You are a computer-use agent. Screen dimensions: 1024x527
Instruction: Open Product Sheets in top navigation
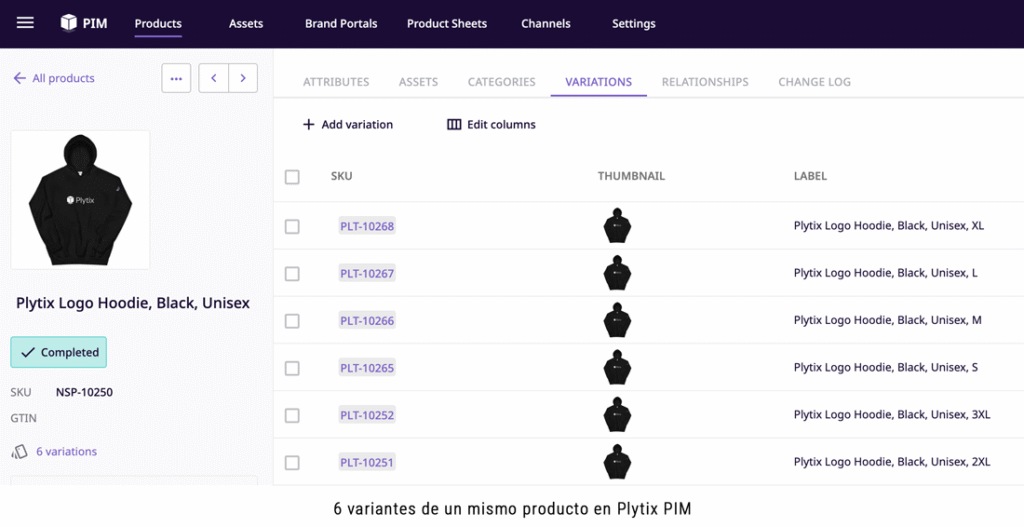tap(447, 24)
